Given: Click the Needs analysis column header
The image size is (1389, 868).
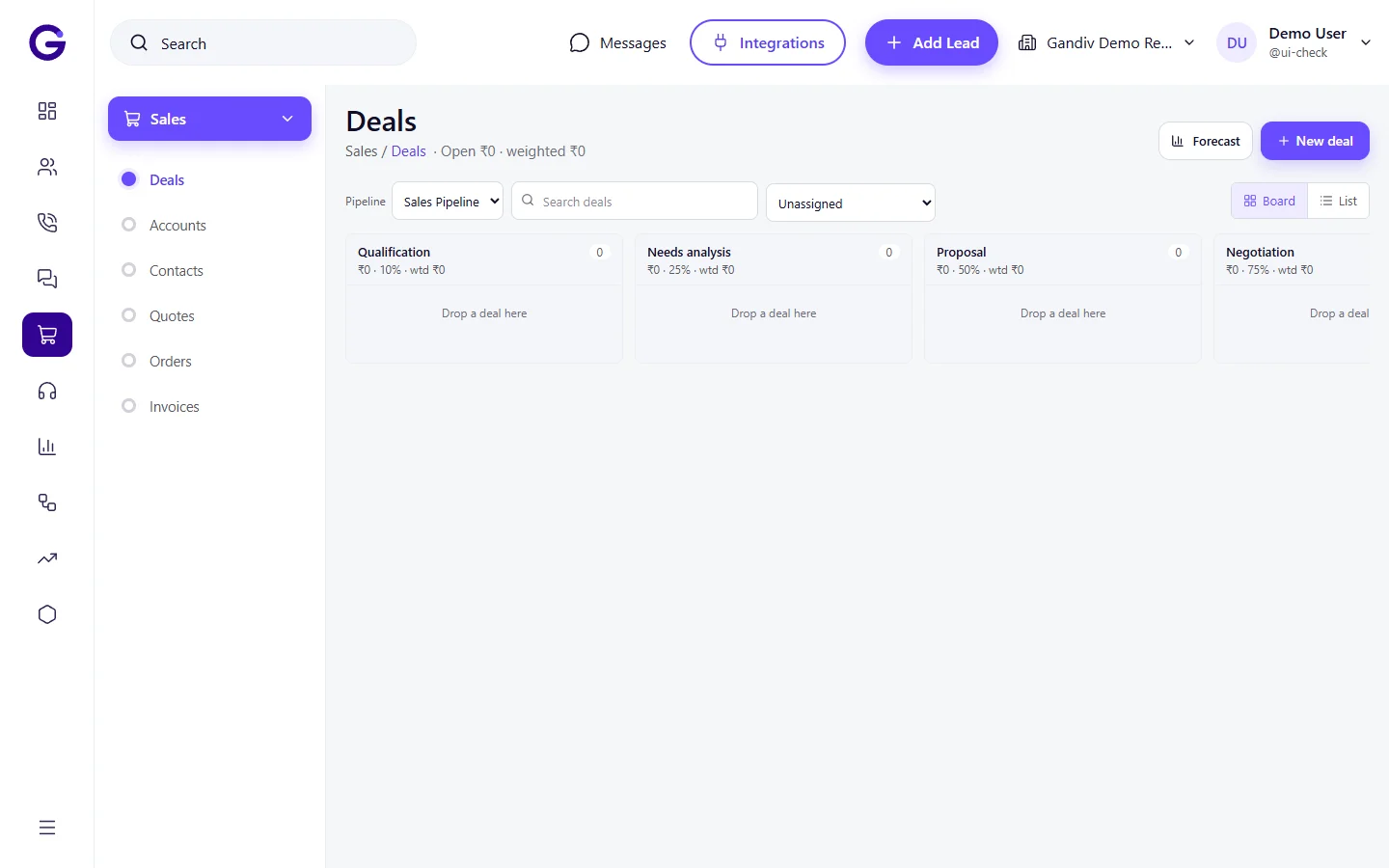Looking at the screenshot, I should (774, 260).
